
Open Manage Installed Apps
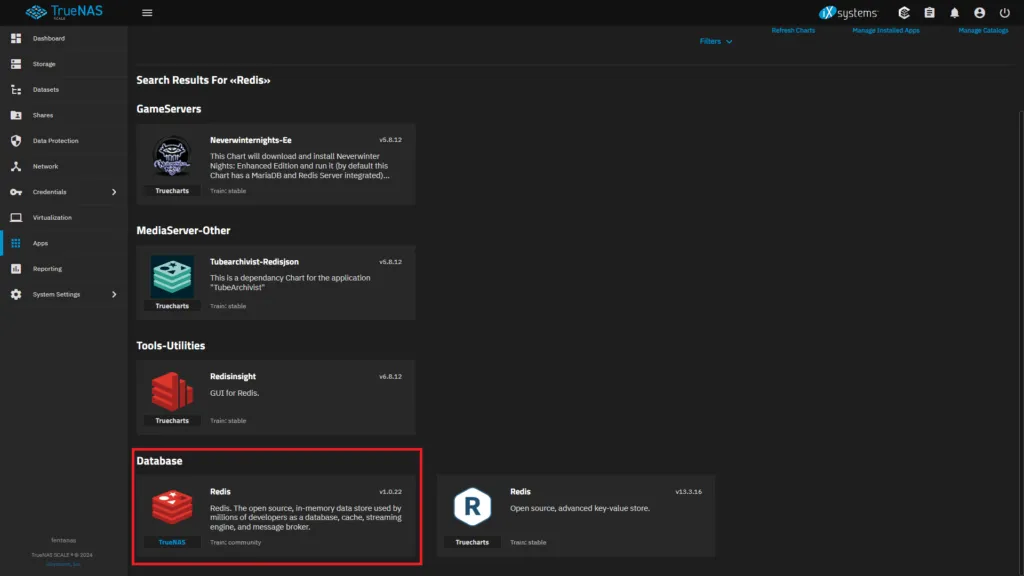tap(888, 31)
